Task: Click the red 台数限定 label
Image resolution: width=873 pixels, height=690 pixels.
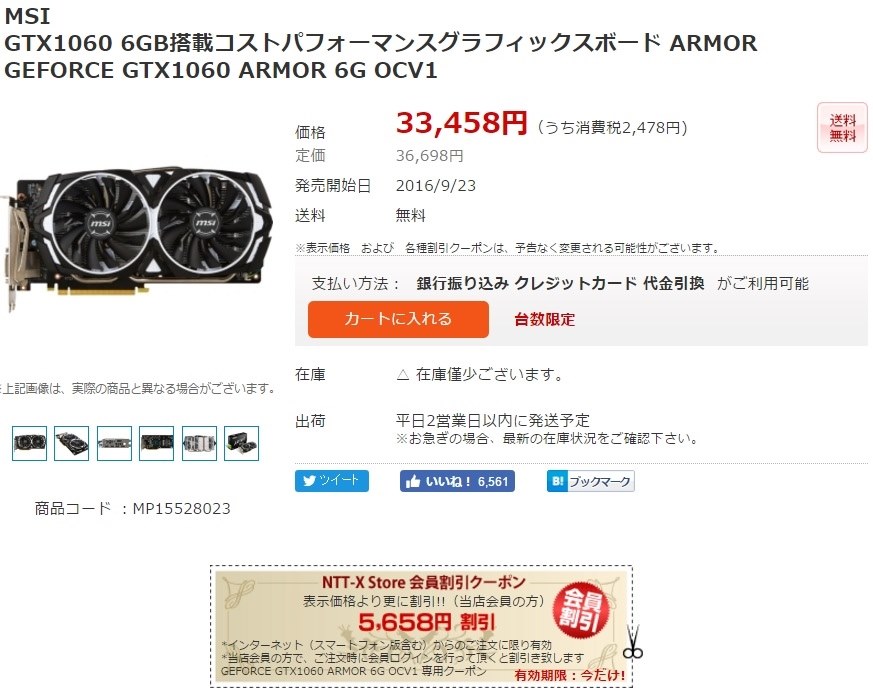Action: (x=545, y=320)
